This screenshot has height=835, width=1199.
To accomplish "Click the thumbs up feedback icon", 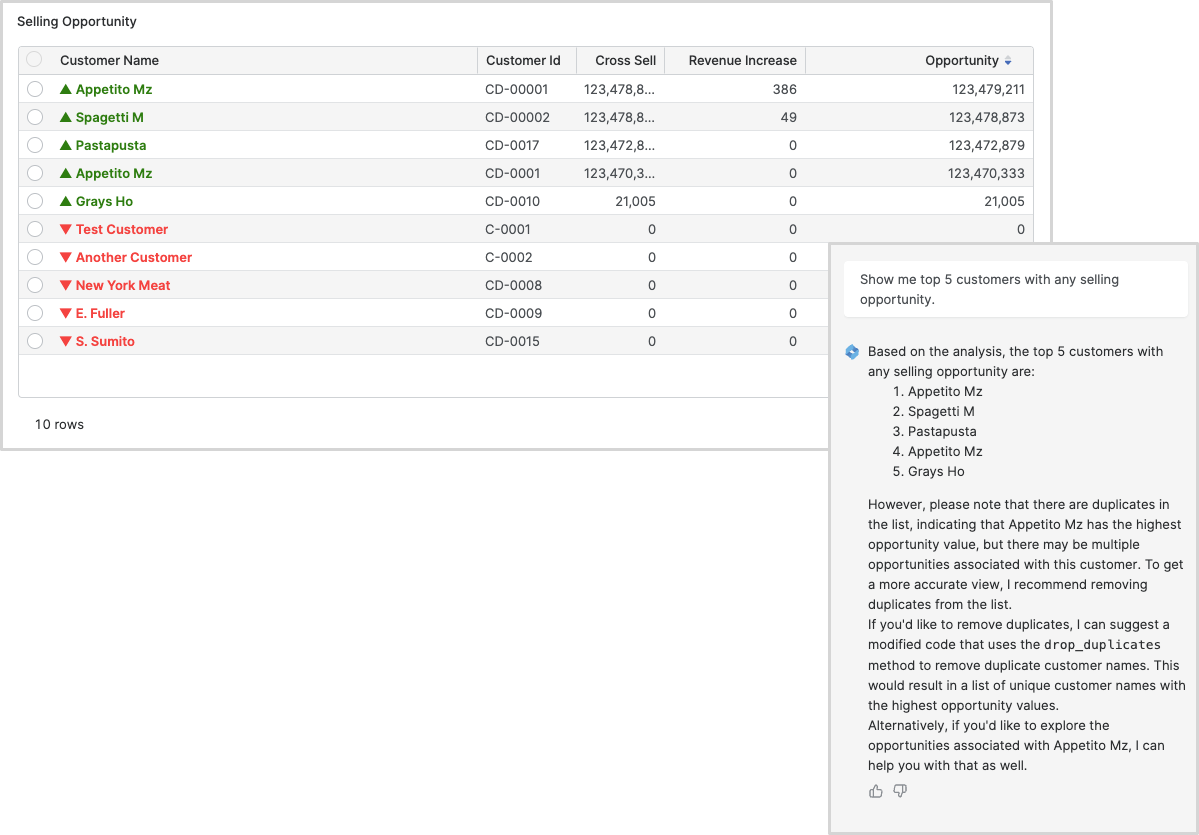I will [x=876, y=791].
